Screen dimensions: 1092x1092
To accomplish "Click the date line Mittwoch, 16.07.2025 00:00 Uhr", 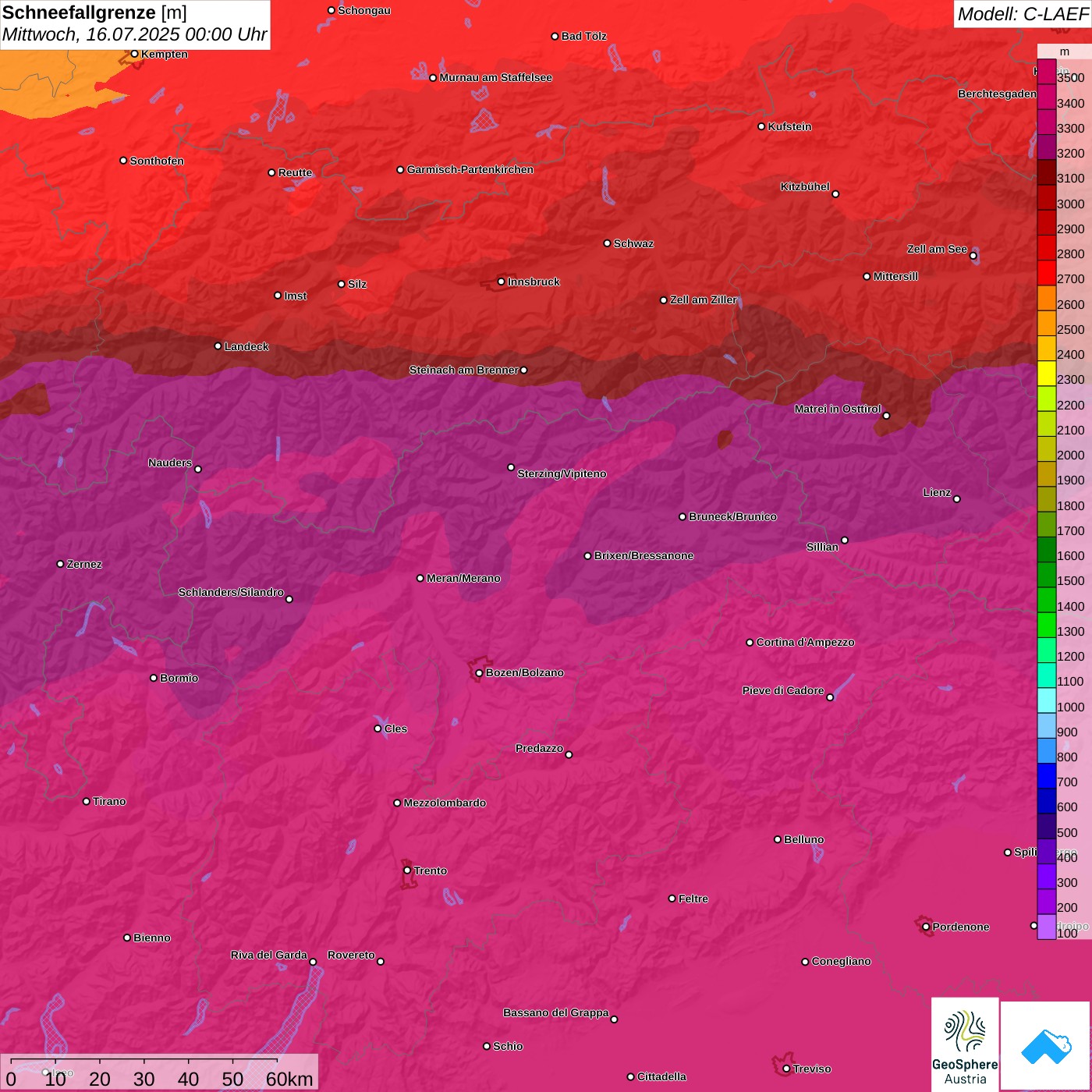I will (134, 35).
